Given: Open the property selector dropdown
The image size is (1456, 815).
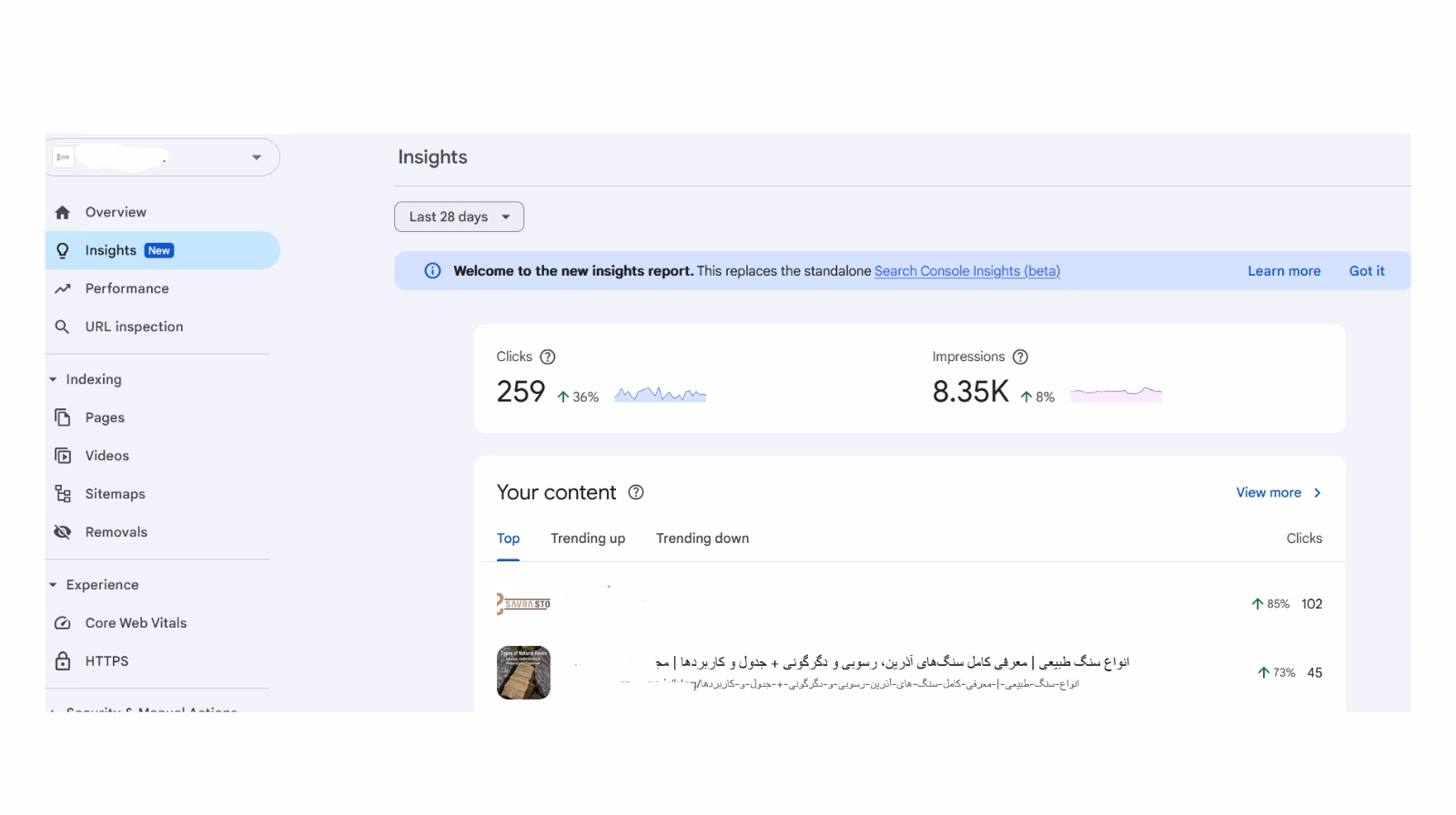Looking at the screenshot, I should click(256, 156).
